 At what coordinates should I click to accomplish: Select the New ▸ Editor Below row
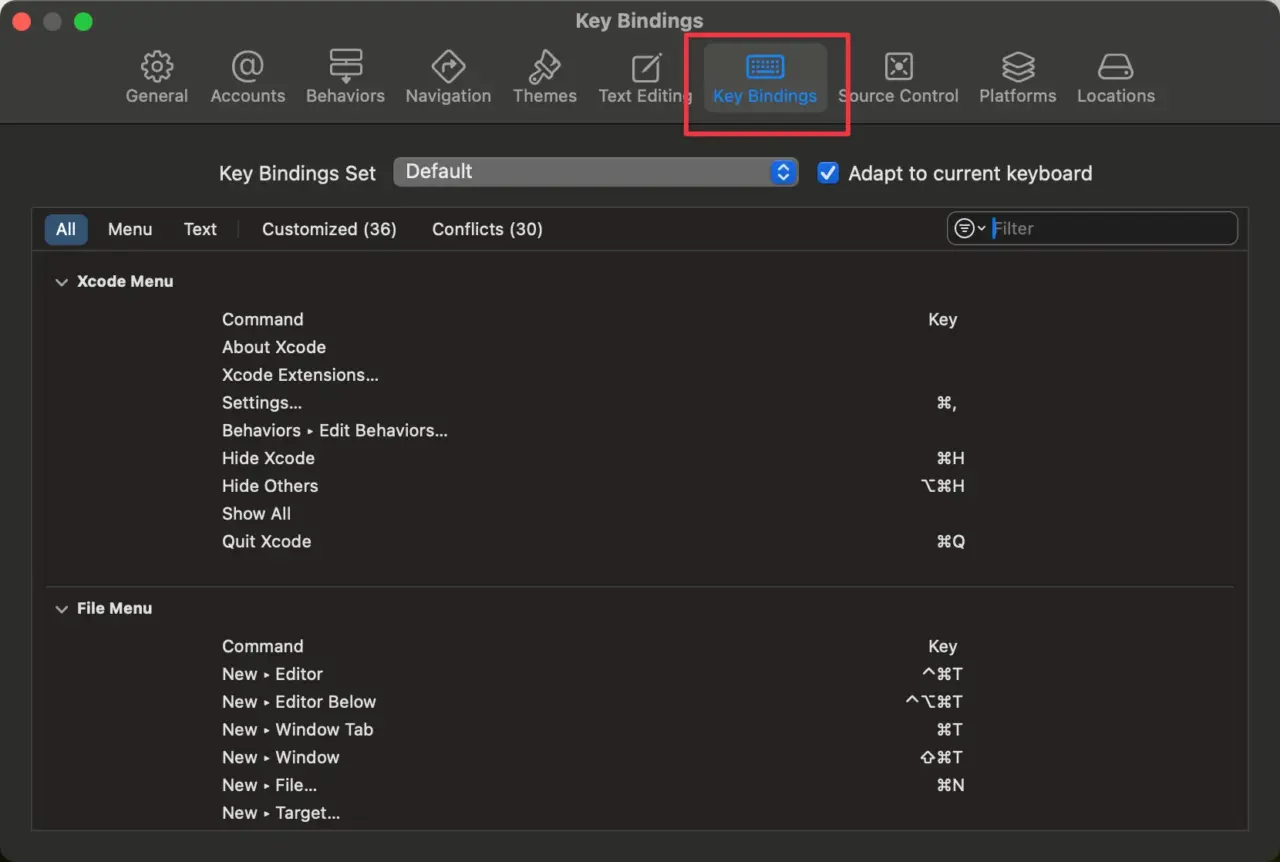pos(640,702)
